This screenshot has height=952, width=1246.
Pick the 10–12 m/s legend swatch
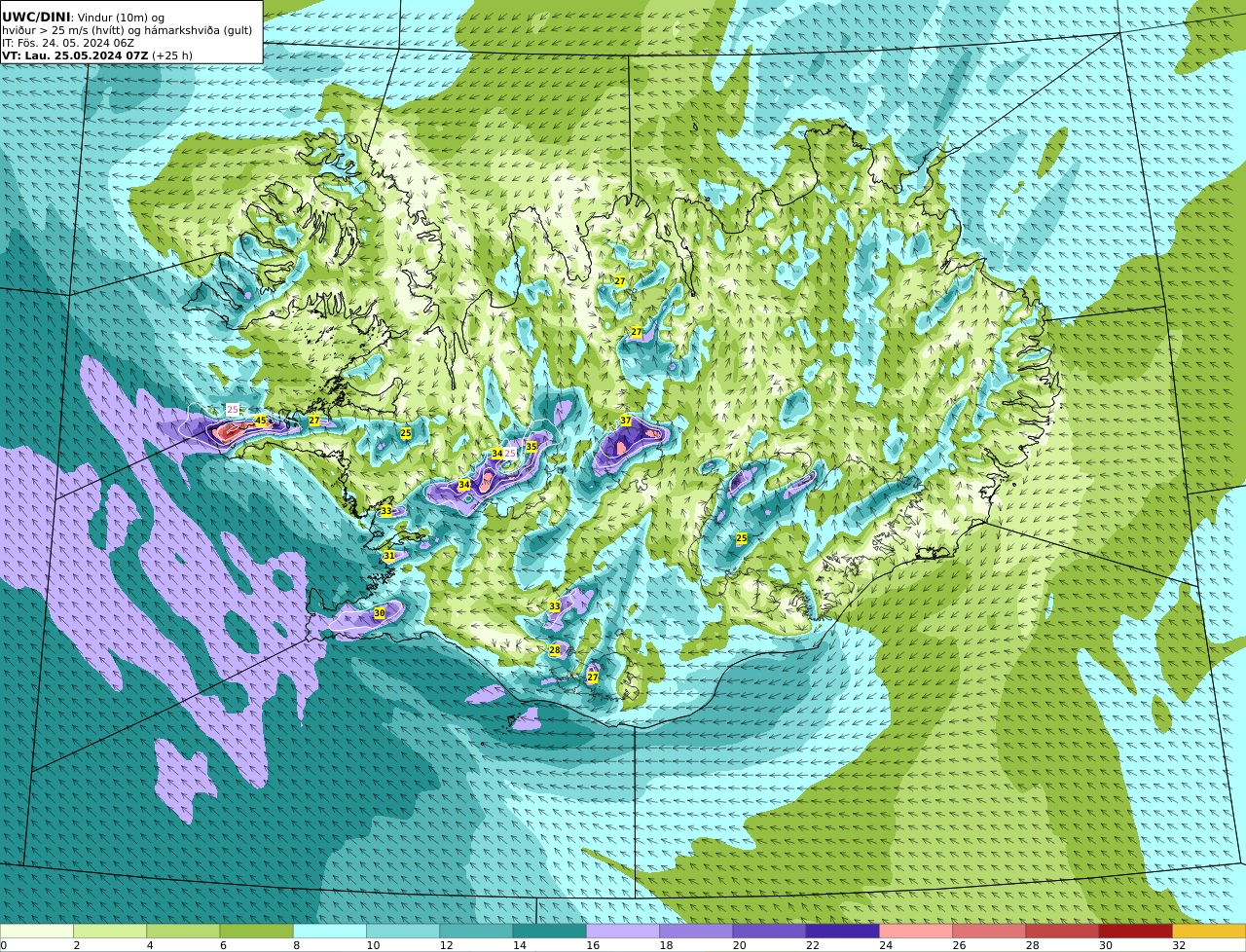403,932
